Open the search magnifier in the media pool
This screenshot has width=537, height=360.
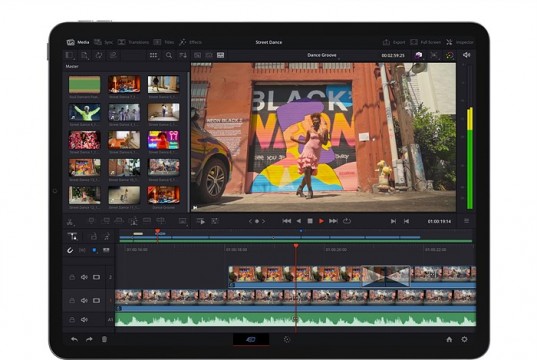tap(169, 55)
